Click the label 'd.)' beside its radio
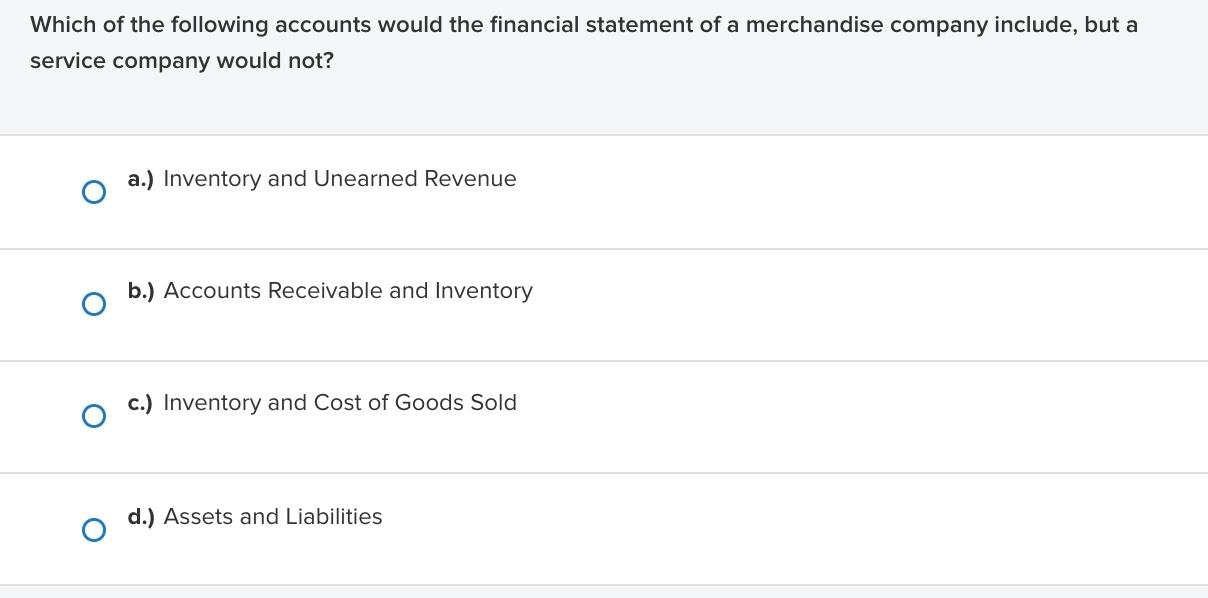Screen dimensions: 1208x598 [141, 517]
